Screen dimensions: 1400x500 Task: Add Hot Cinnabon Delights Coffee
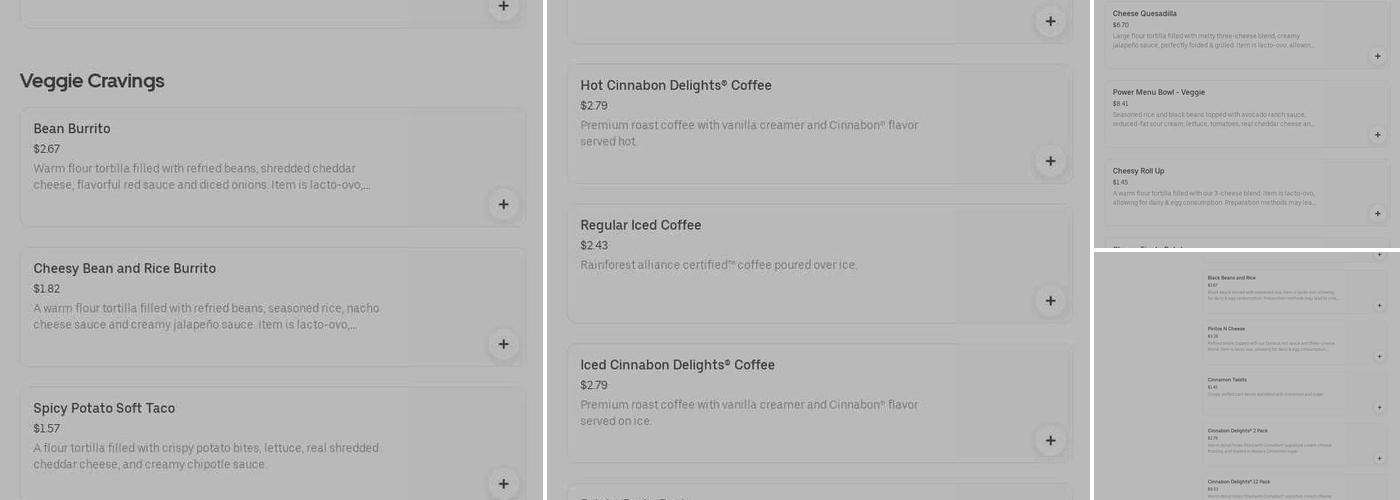(x=1050, y=161)
